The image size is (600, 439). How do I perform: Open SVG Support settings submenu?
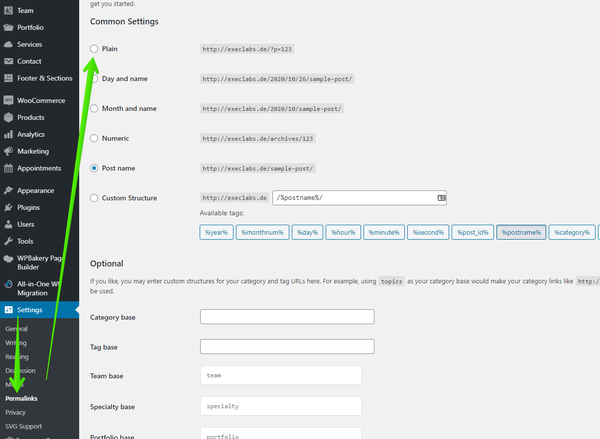(x=24, y=426)
